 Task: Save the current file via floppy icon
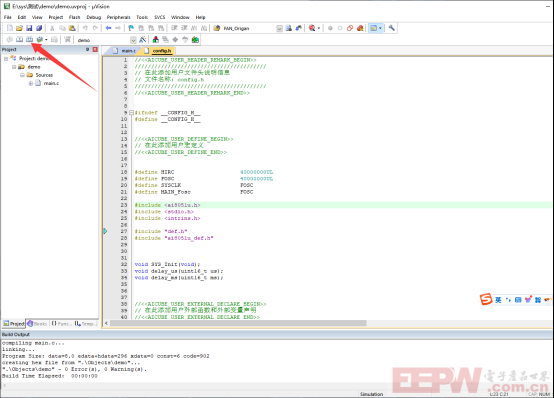tap(29, 28)
